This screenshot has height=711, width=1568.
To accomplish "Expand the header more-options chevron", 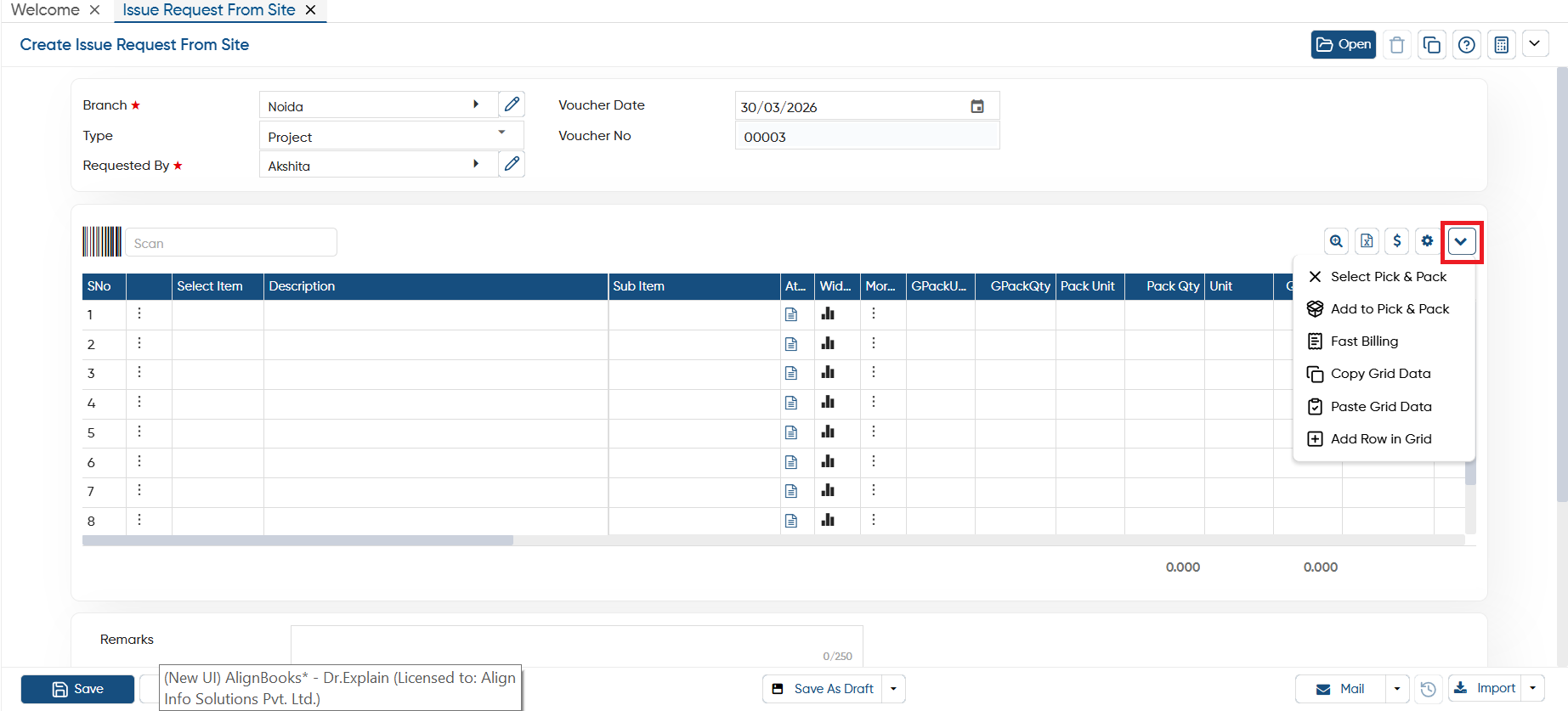I will pyautogui.click(x=1535, y=43).
